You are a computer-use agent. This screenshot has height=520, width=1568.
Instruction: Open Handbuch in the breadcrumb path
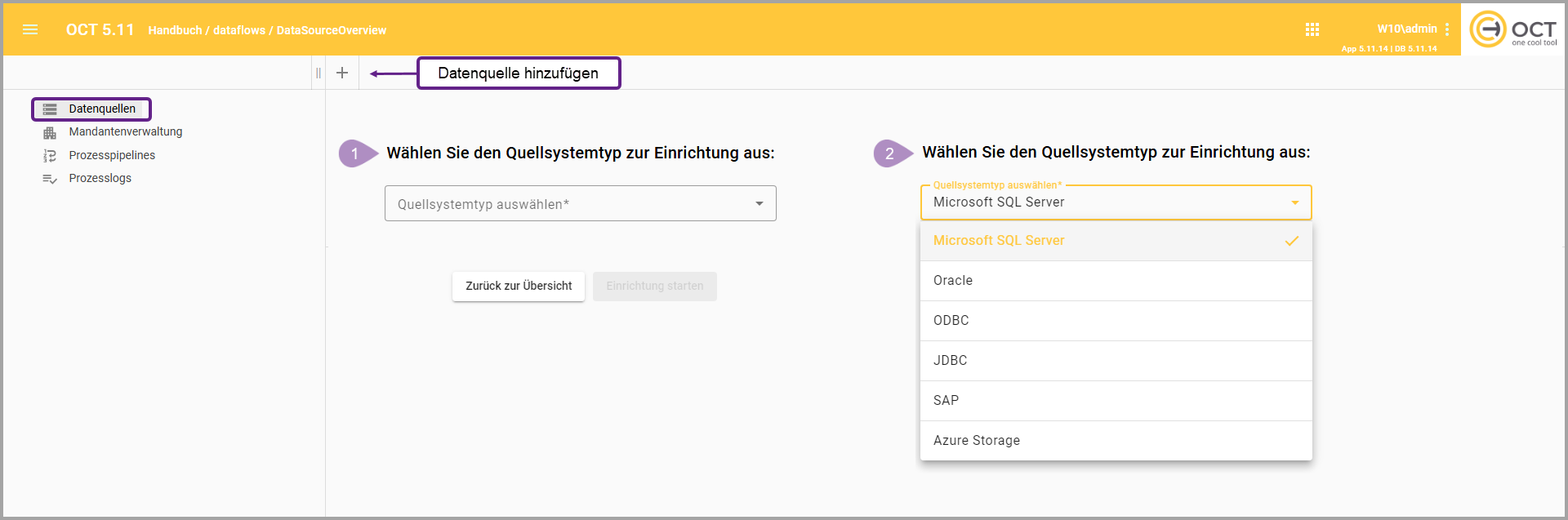(x=175, y=30)
